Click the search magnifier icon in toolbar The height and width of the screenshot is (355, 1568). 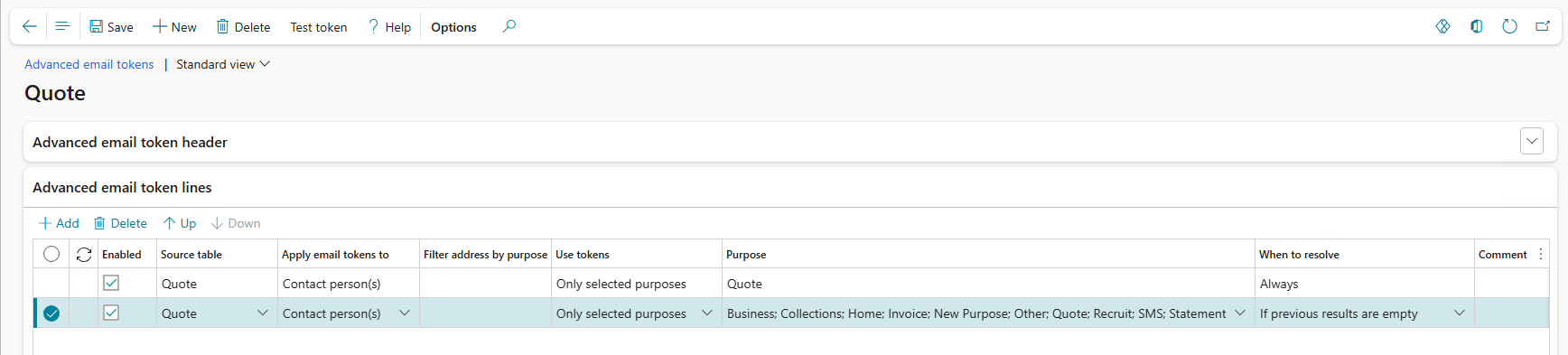coord(509,26)
